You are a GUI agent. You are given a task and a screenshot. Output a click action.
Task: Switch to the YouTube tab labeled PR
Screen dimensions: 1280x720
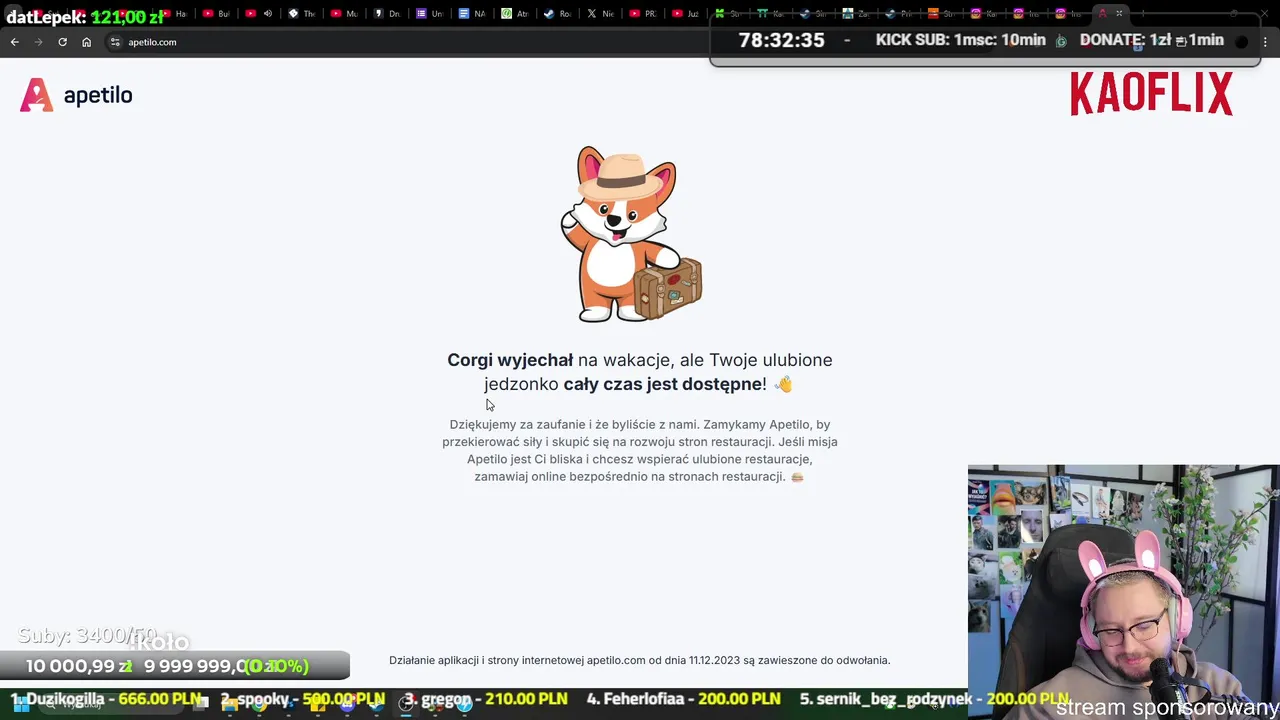click(643, 14)
